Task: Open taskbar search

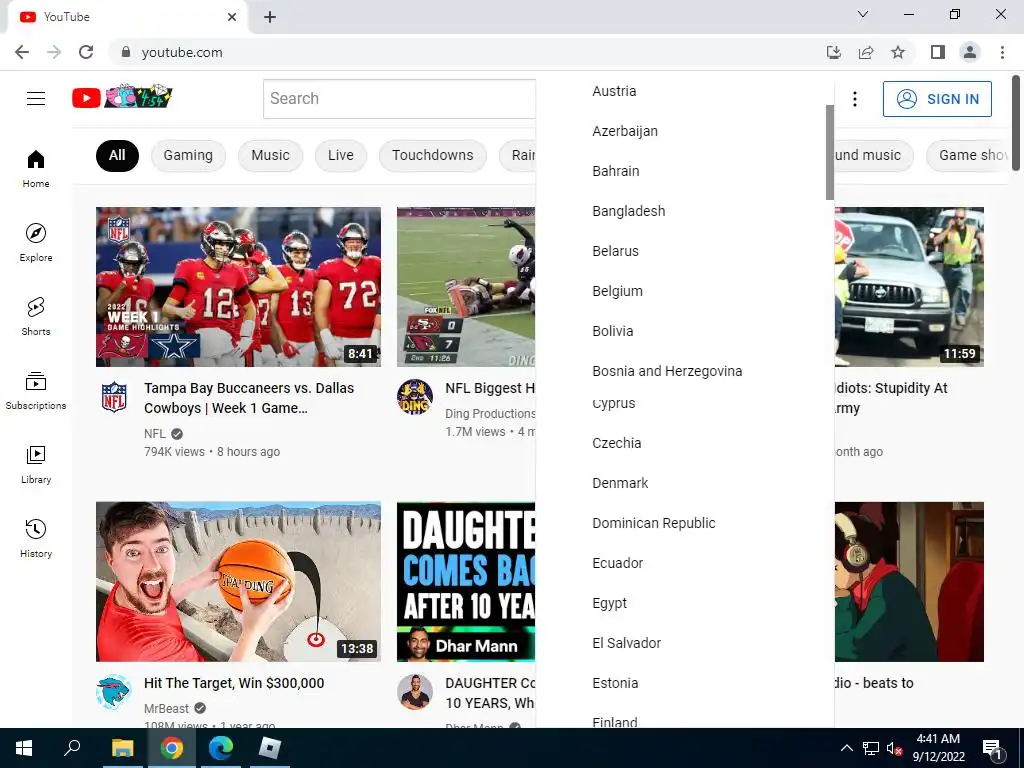Action: 72,748
